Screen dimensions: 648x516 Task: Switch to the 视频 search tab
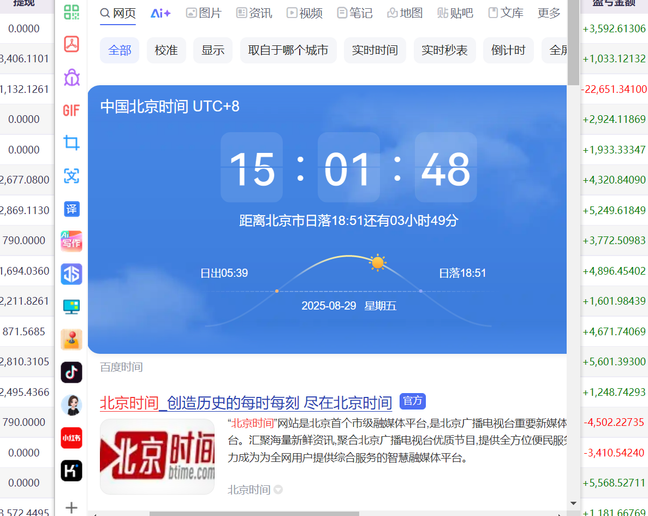[x=304, y=13]
